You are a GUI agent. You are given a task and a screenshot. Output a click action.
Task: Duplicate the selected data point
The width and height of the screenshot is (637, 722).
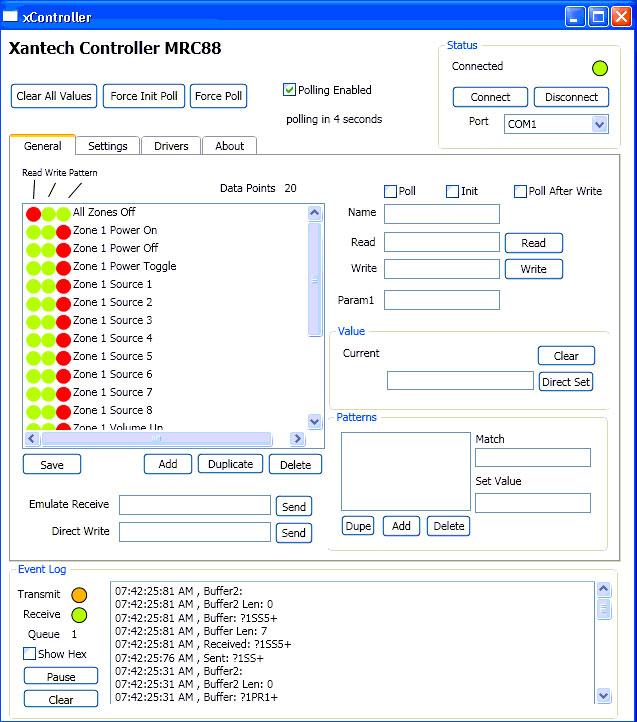coord(230,464)
